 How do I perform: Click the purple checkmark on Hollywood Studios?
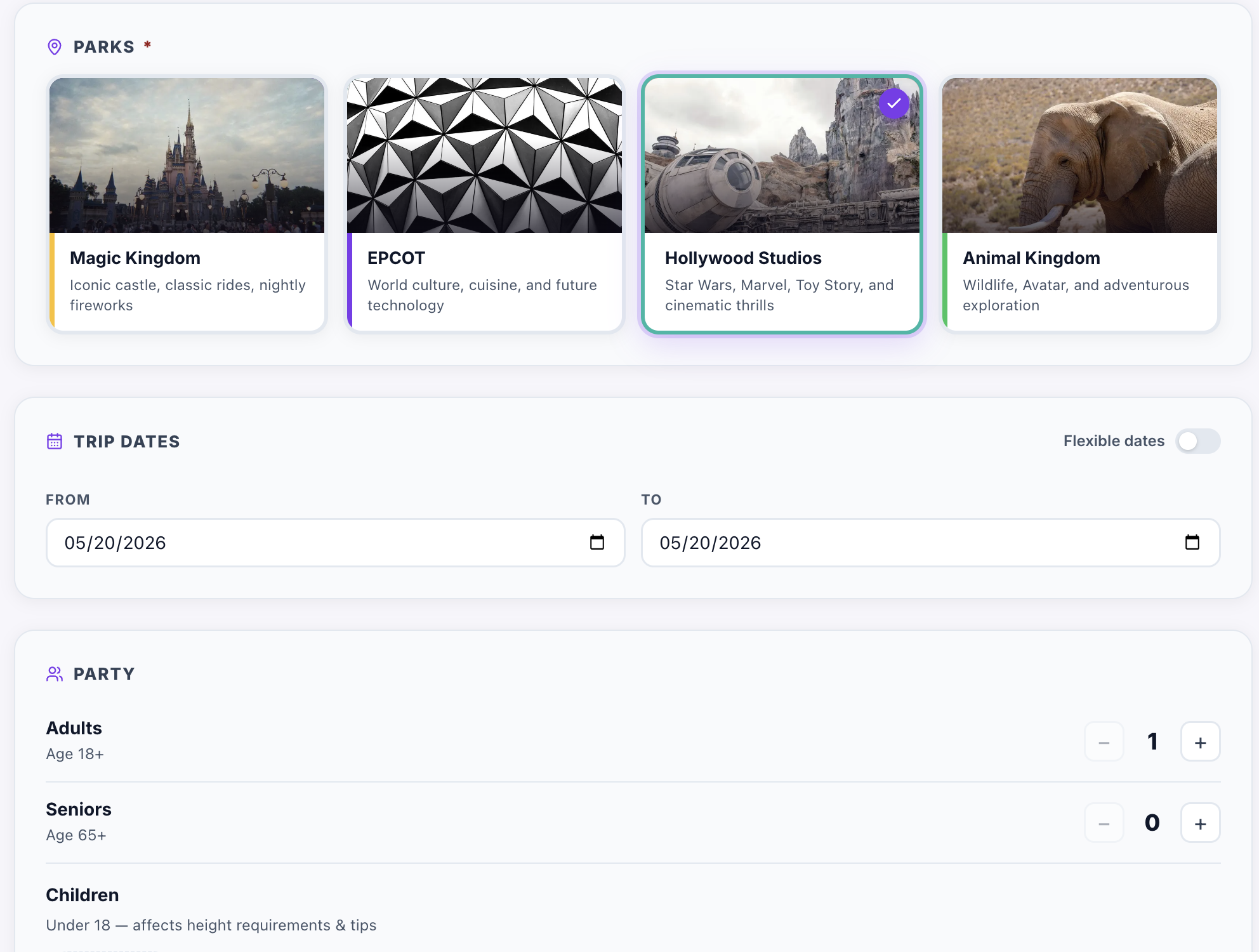tap(894, 103)
